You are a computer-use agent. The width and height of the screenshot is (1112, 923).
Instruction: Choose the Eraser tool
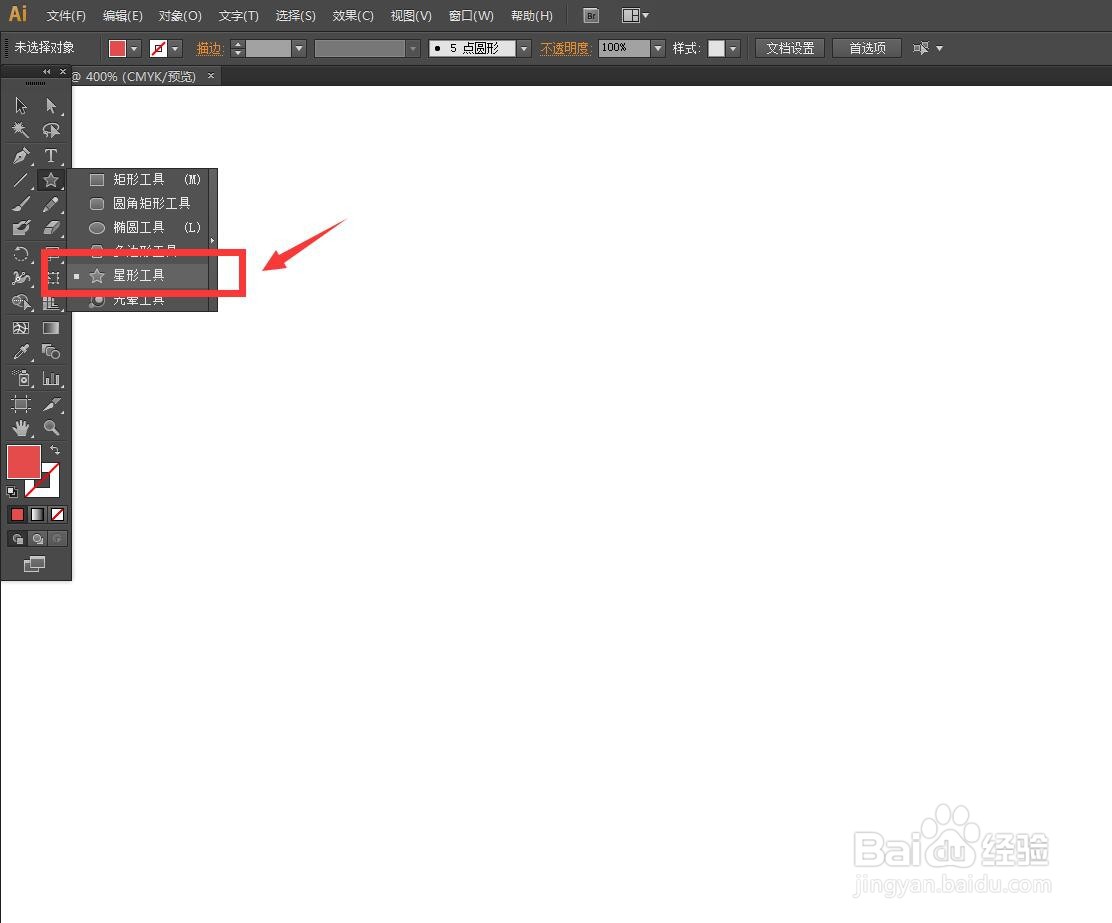pos(51,228)
